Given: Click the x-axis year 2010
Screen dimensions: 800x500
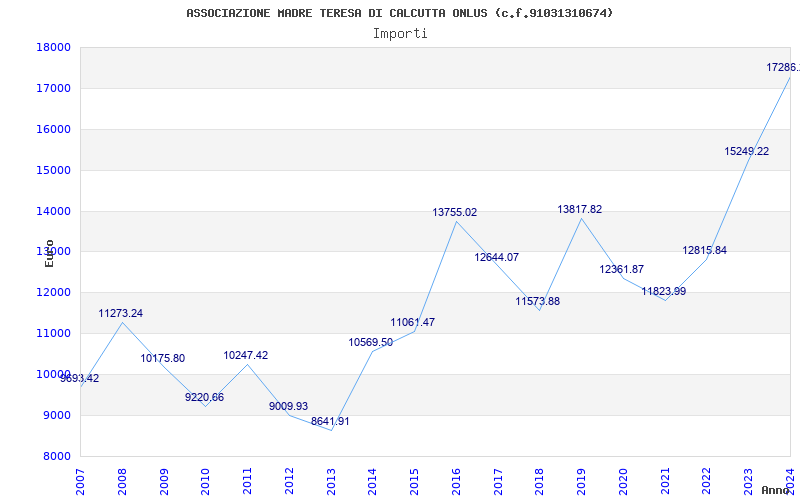Looking at the screenshot, I should point(206,482).
